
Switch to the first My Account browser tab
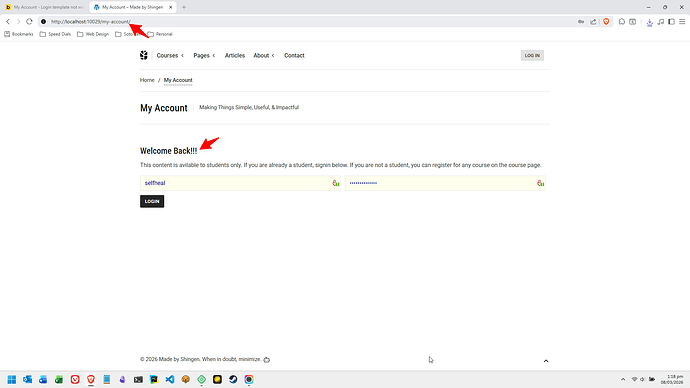coord(44,7)
